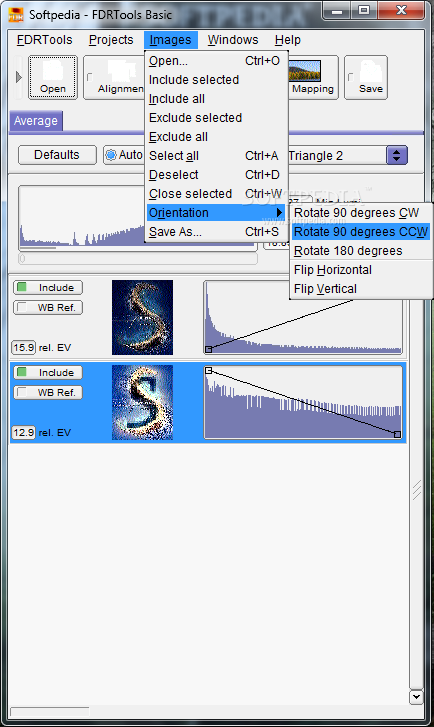The height and width of the screenshot is (727, 434).
Task: Select Flip Vertical
Action: 361,289
